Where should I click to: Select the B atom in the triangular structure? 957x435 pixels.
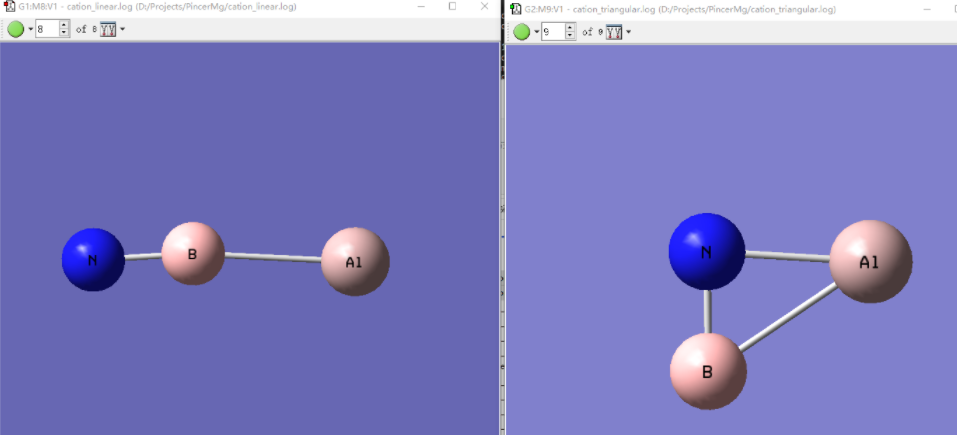point(708,371)
